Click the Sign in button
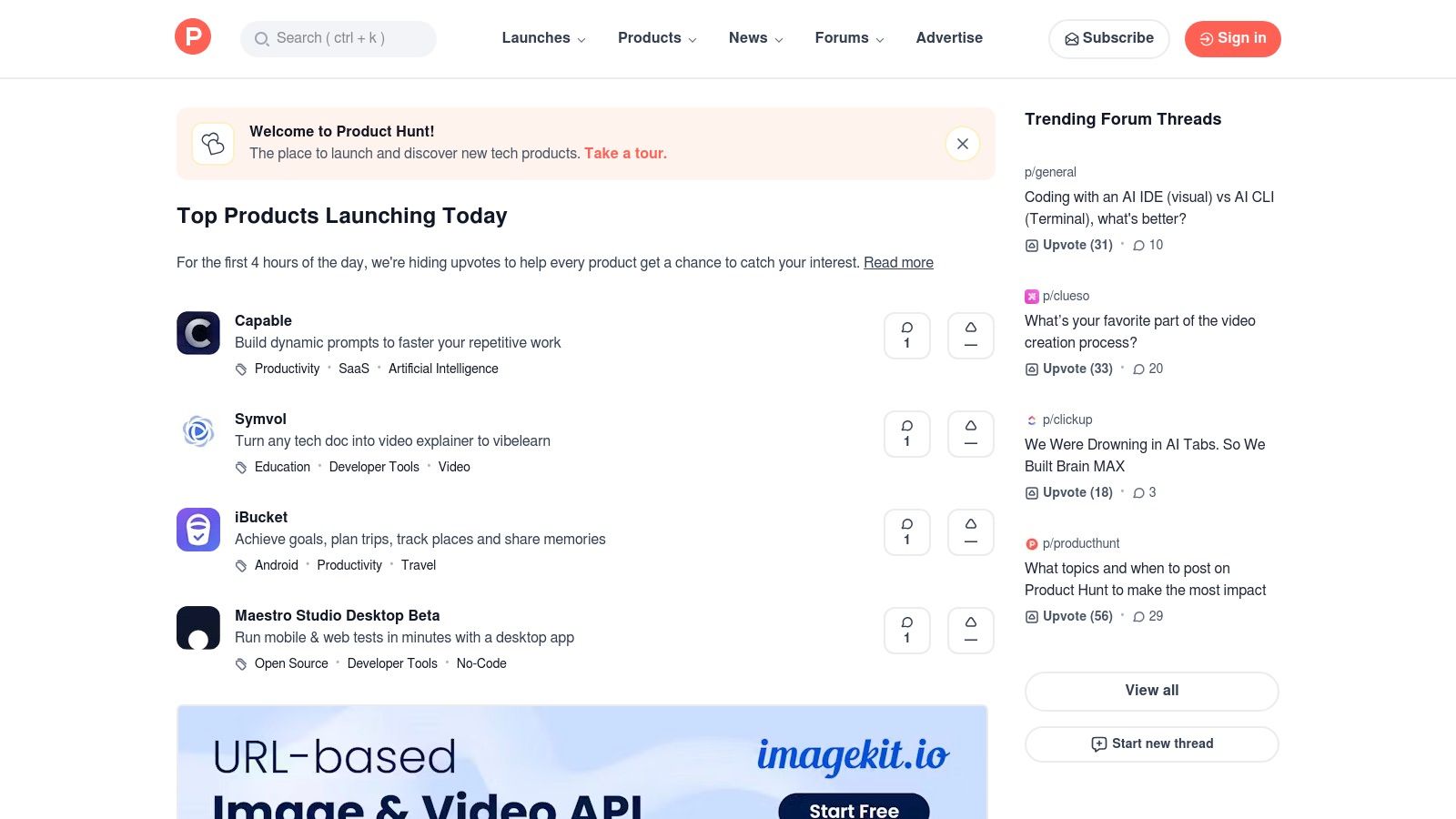 tap(1232, 38)
